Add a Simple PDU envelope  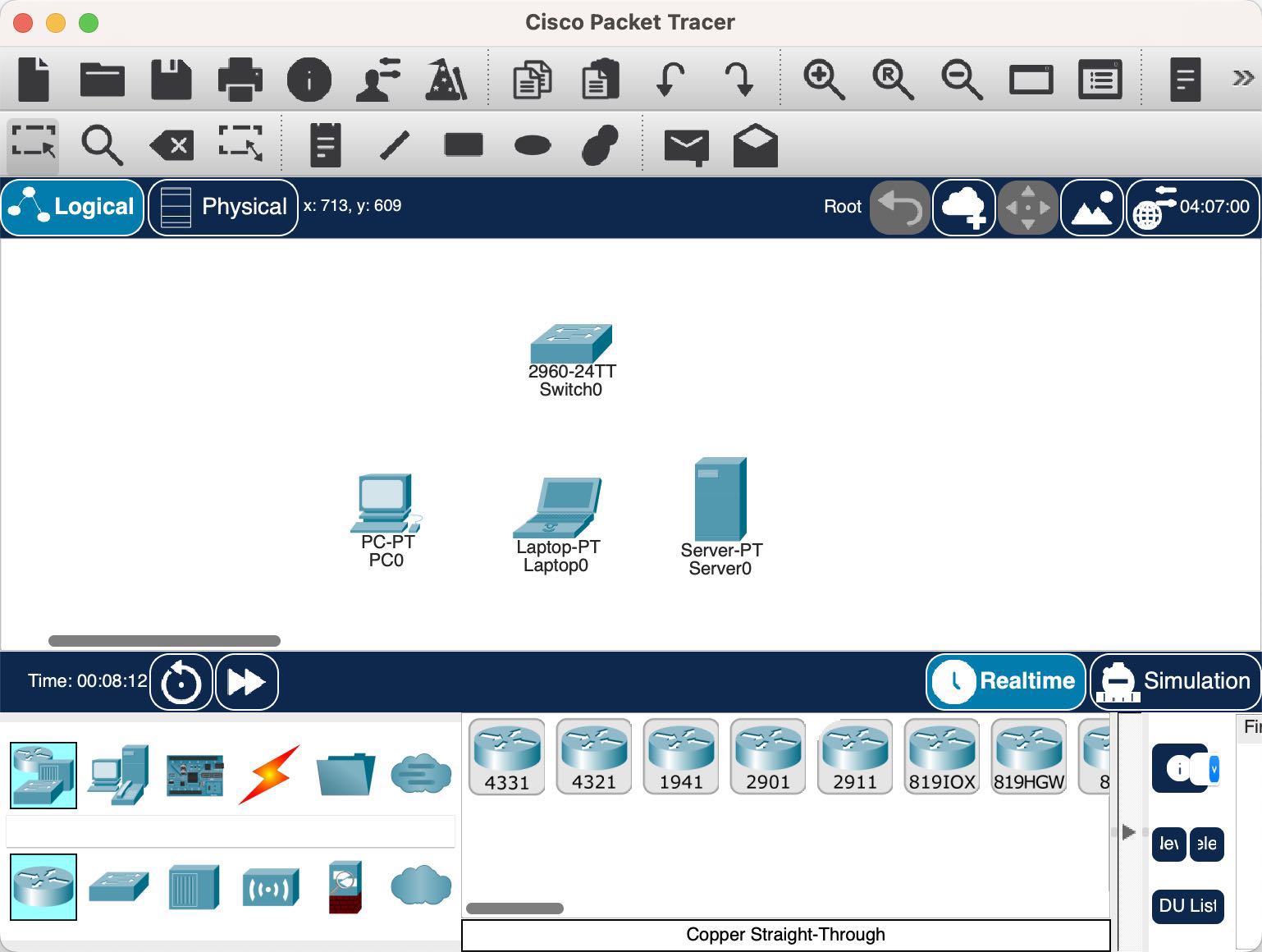click(x=686, y=148)
